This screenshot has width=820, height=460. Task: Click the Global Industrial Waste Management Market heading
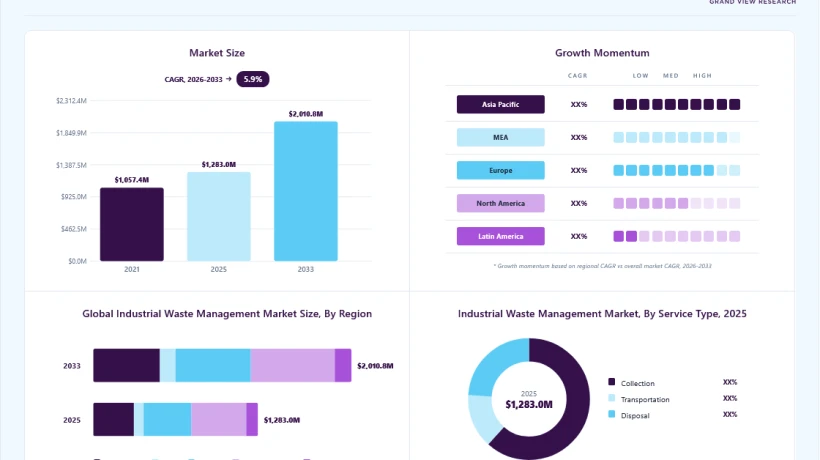coord(227,314)
